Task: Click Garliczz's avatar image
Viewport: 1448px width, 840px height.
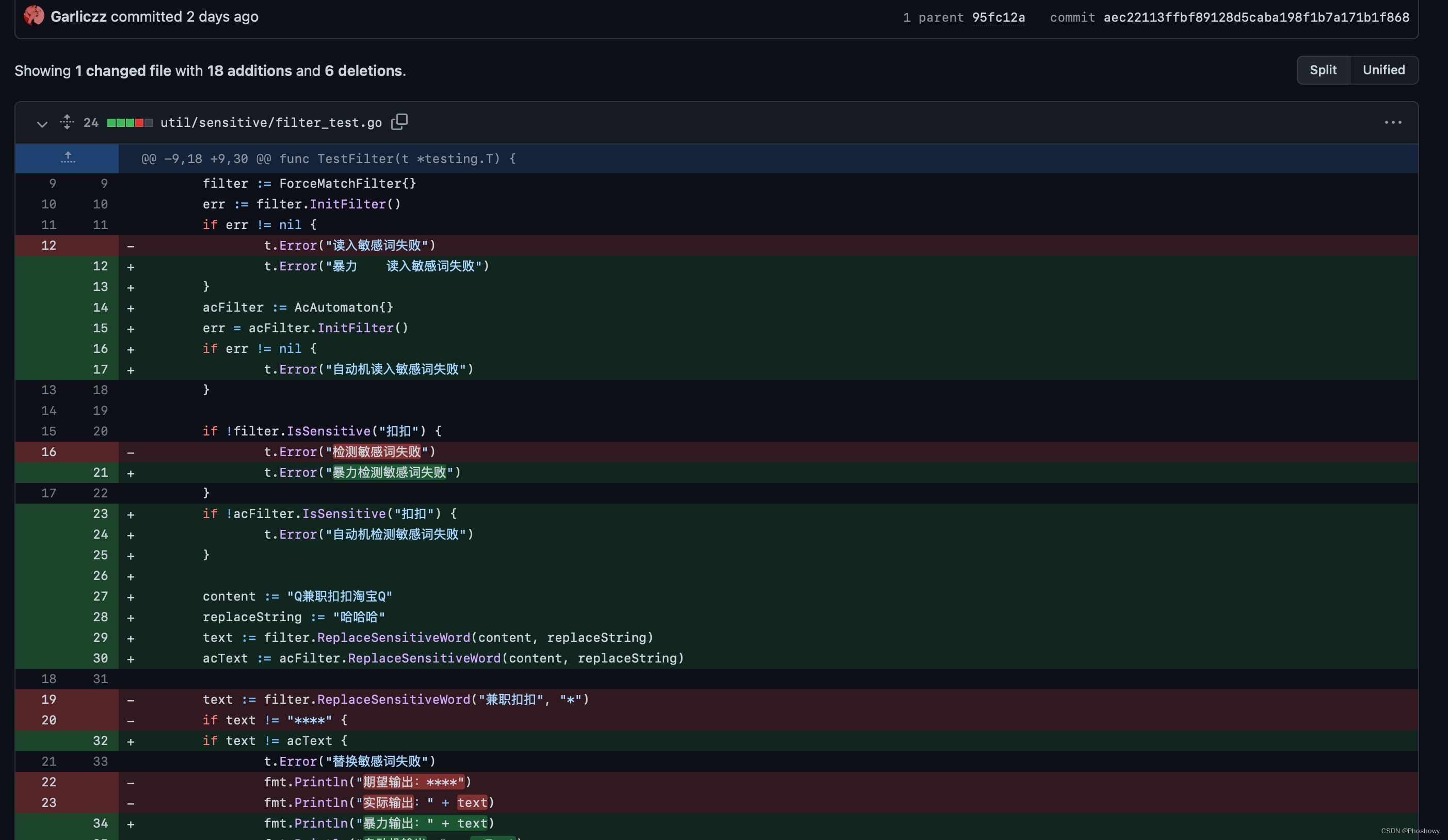Action: click(34, 15)
